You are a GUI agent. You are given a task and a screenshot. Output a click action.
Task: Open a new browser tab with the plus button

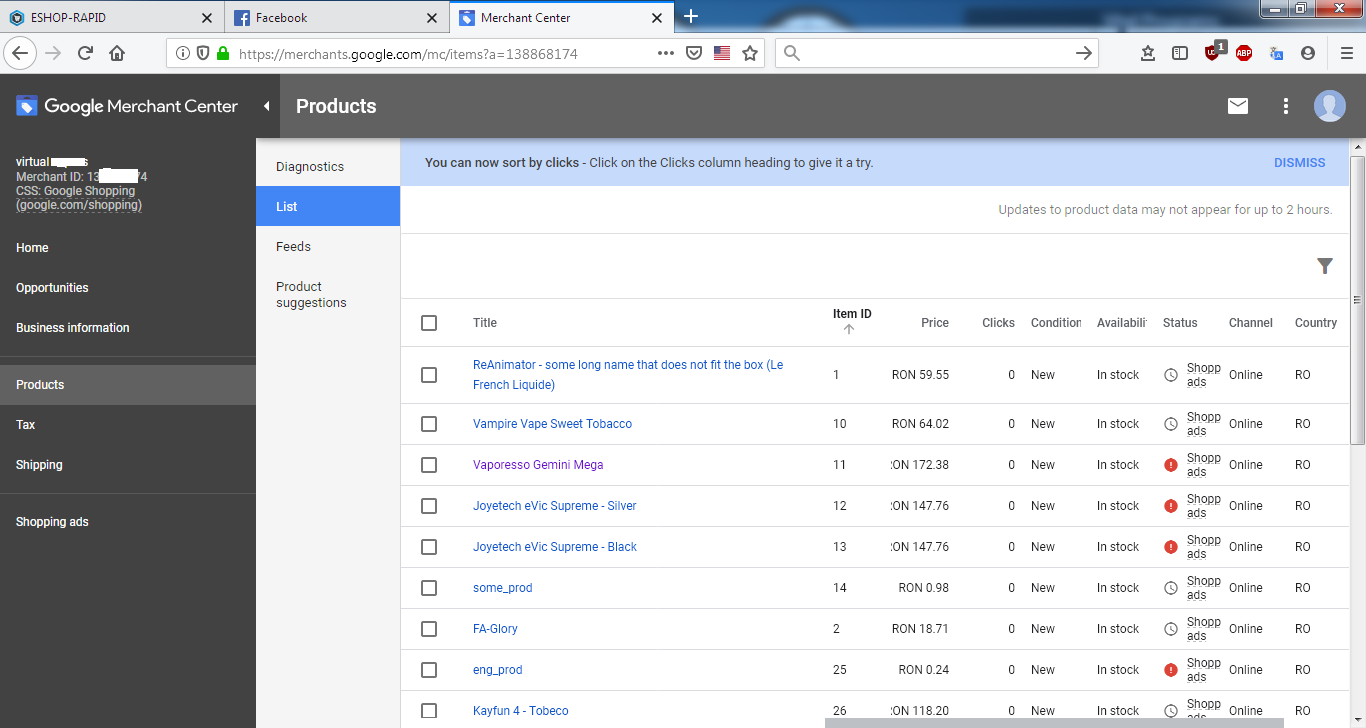(691, 17)
